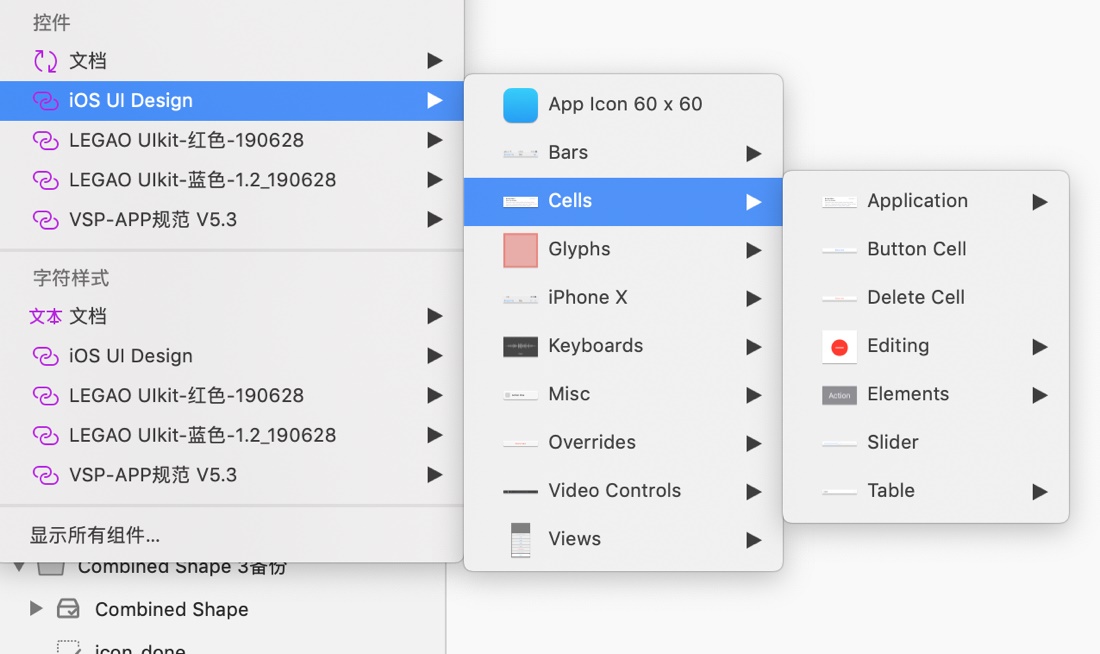Click the blue App Icon 60 x 60 thumbnail
Viewport: 1100px width, 654px height.
pyautogui.click(x=520, y=105)
